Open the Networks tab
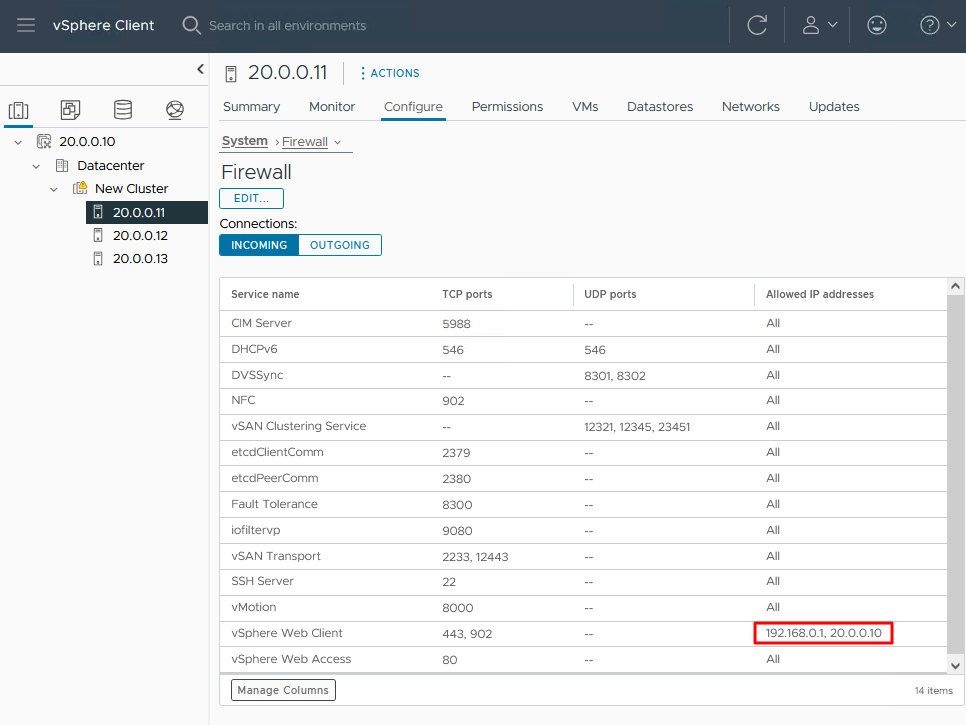 click(x=751, y=107)
